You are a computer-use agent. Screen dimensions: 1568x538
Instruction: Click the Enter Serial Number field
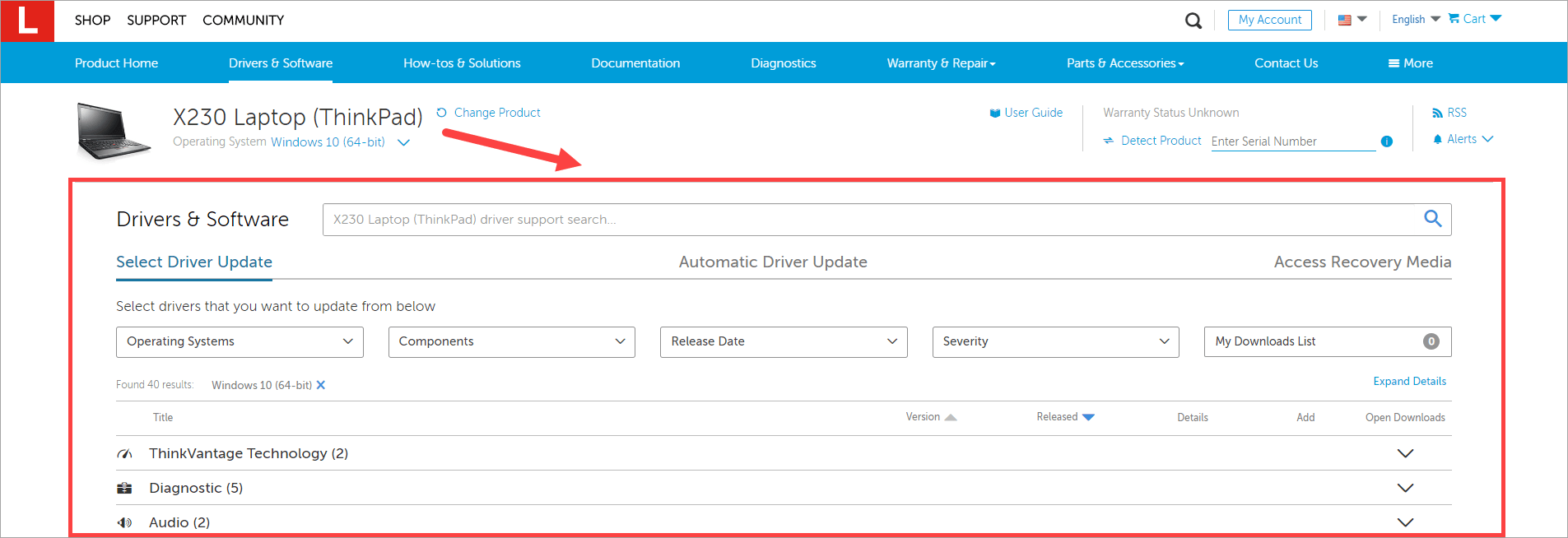tap(1293, 141)
